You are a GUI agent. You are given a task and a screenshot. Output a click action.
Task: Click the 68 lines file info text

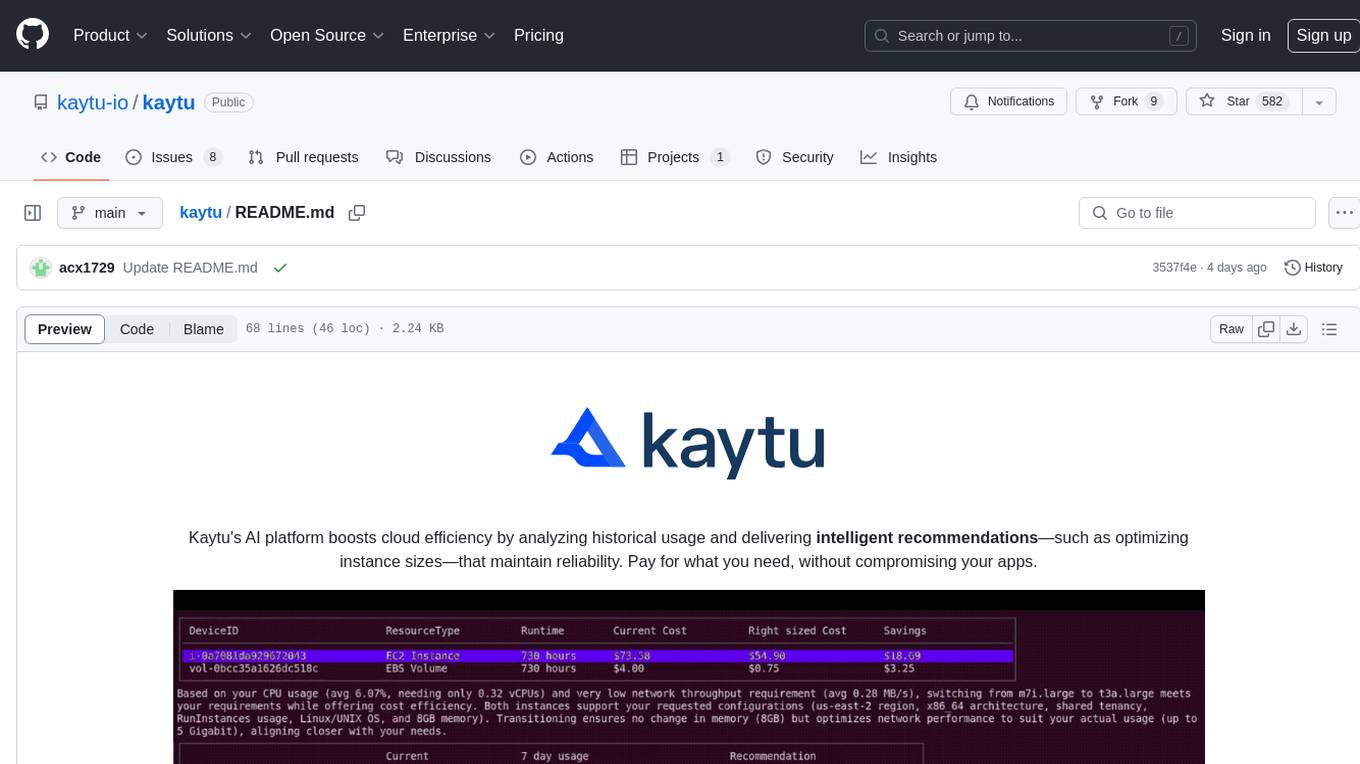[344, 329]
